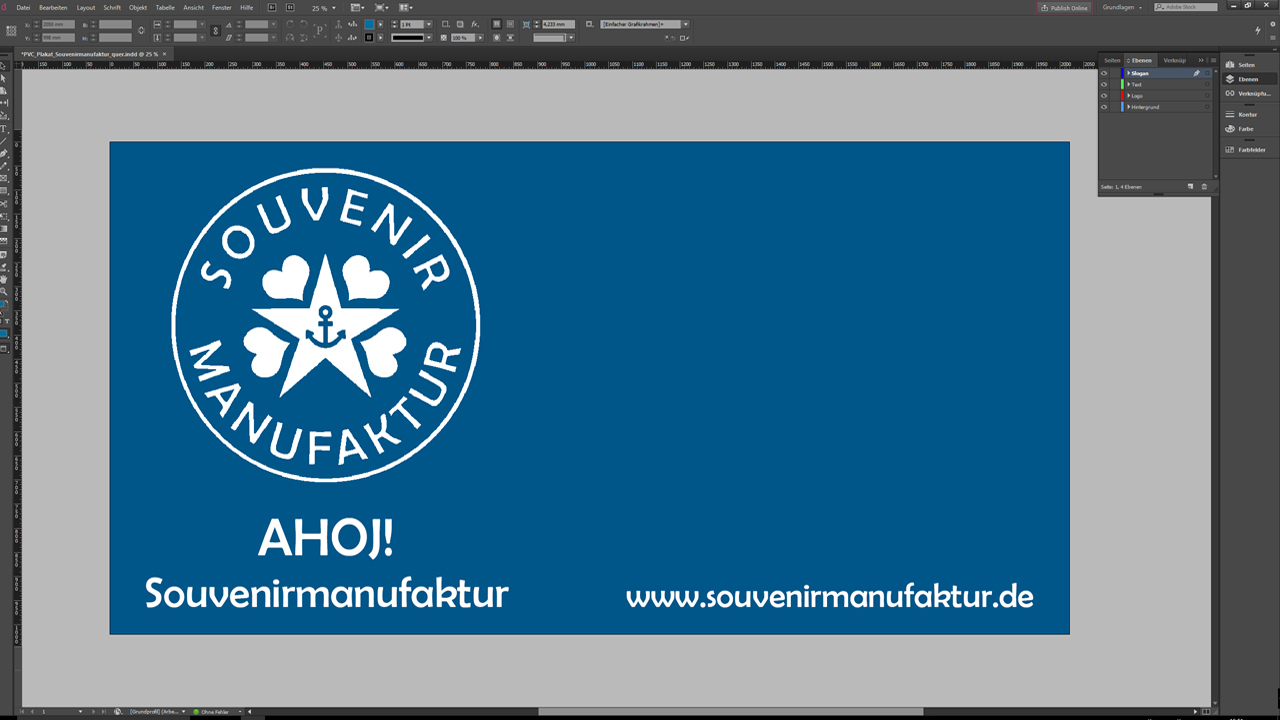Image resolution: width=1280 pixels, height=720 pixels.
Task: Expand the Hintergrund layer
Action: tap(1128, 106)
